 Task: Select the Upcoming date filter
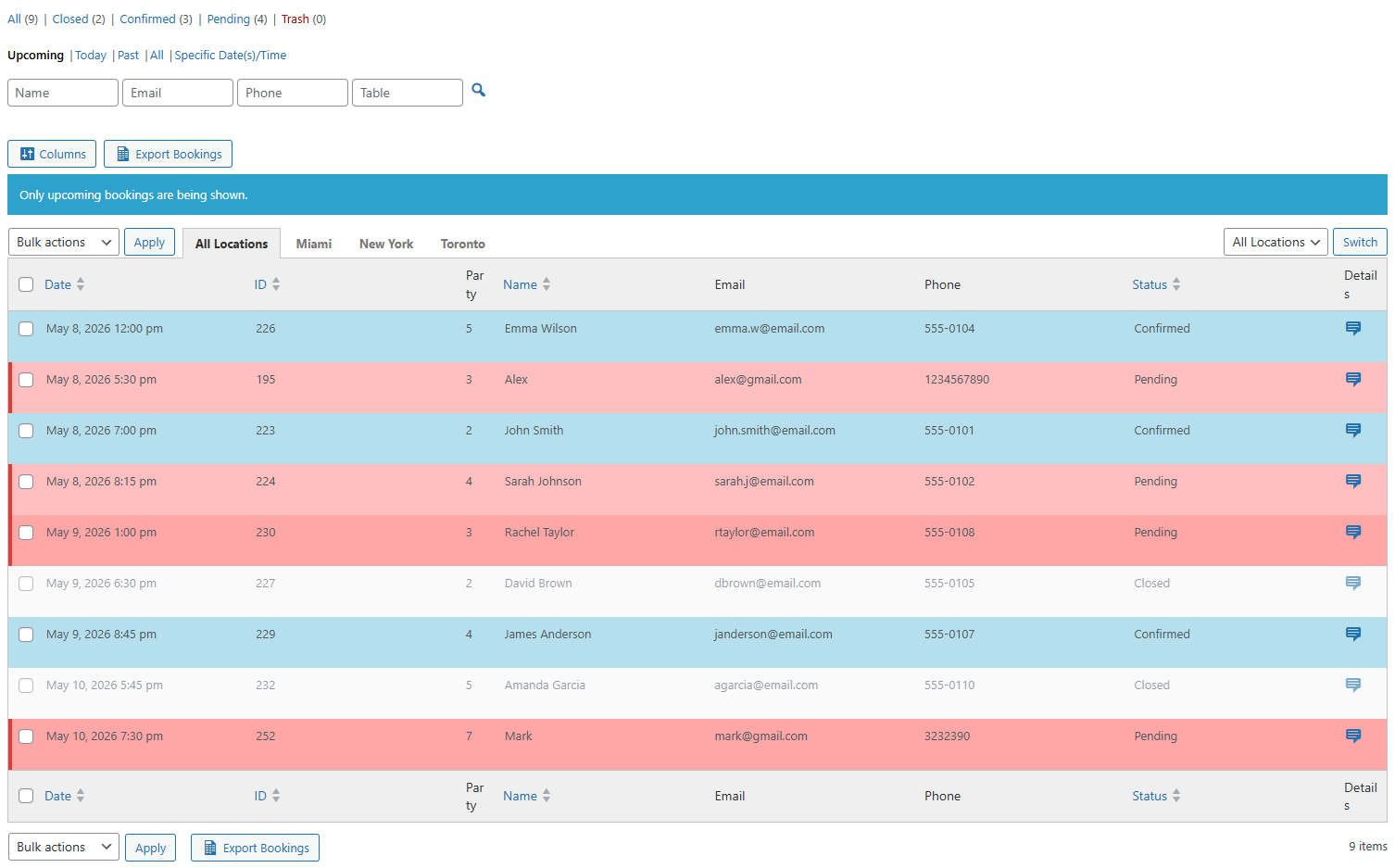point(36,56)
